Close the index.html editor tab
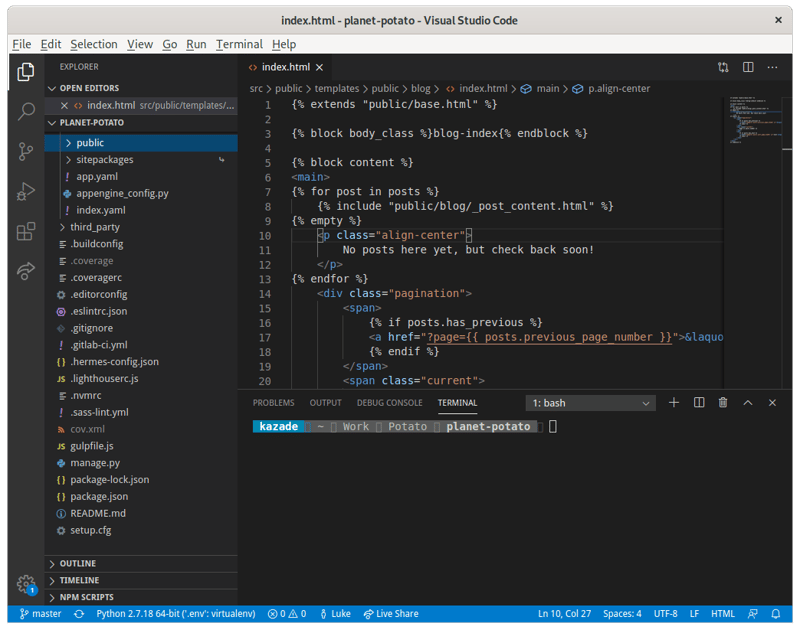 319,67
